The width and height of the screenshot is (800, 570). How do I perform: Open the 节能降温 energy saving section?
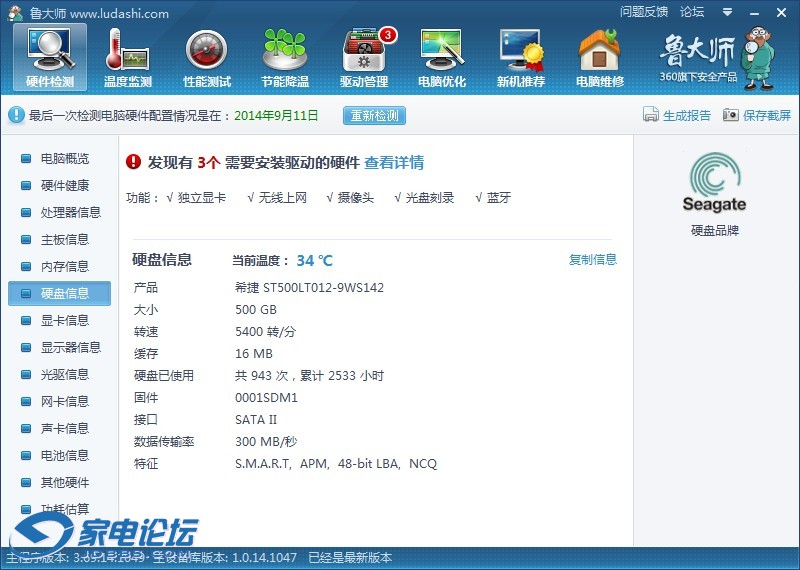[x=285, y=57]
